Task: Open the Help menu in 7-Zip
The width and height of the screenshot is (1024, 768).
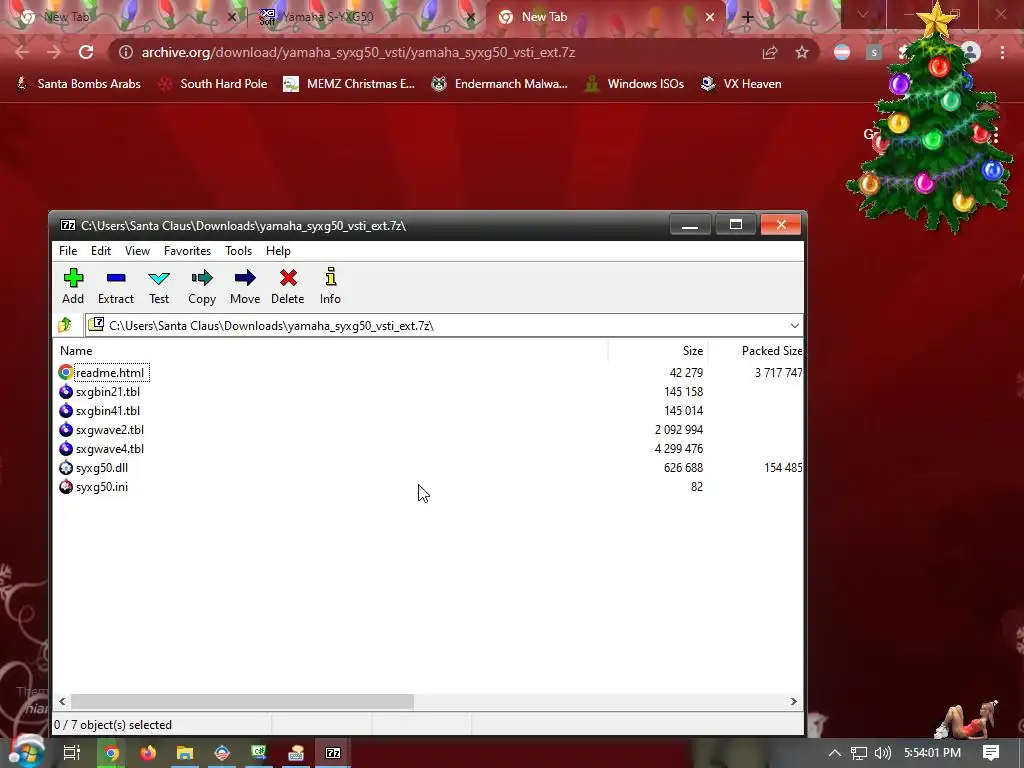Action: pyautogui.click(x=278, y=251)
